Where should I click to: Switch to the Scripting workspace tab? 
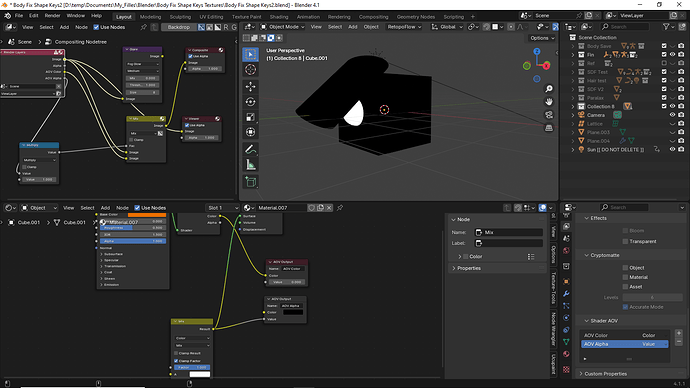coord(454,17)
